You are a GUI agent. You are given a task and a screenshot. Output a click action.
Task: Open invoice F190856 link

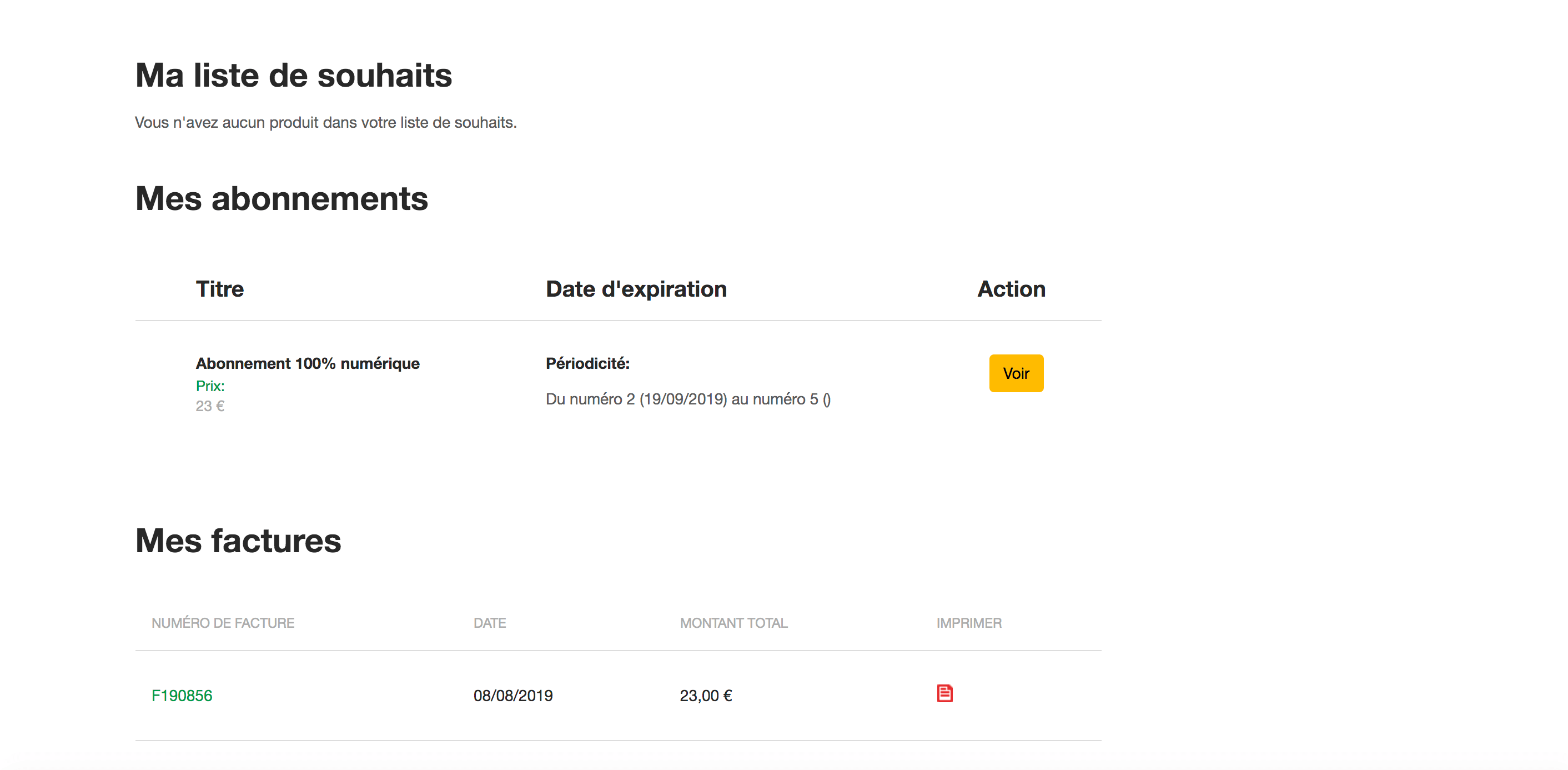[182, 696]
